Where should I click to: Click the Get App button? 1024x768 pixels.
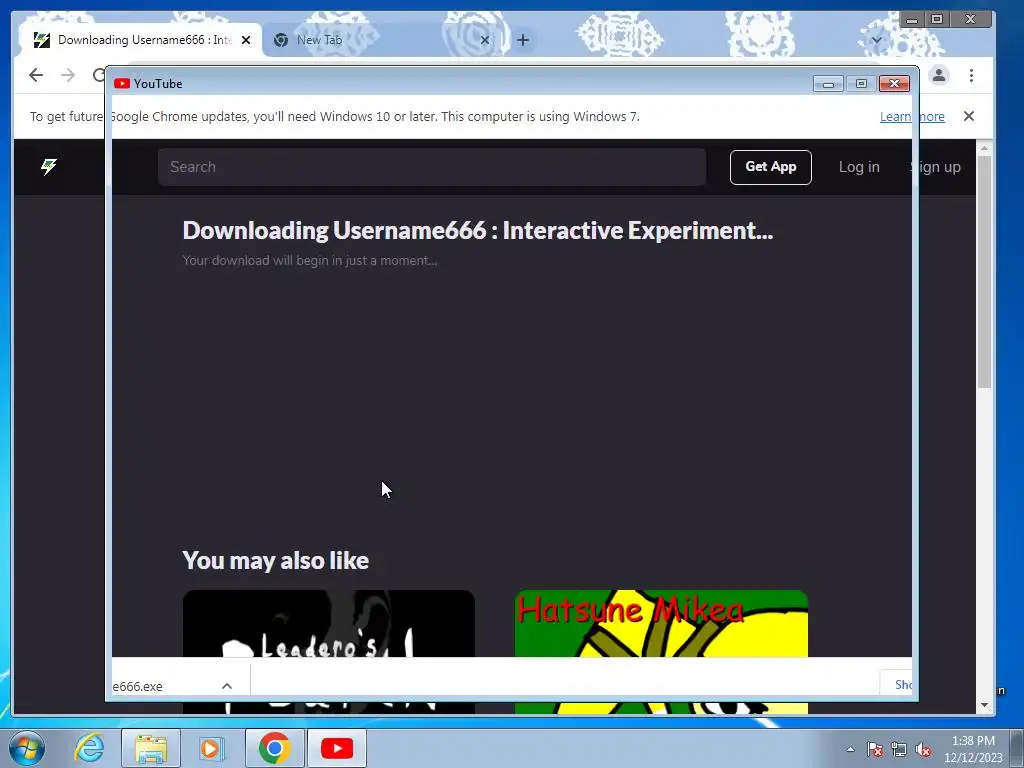tap(771, 167)
